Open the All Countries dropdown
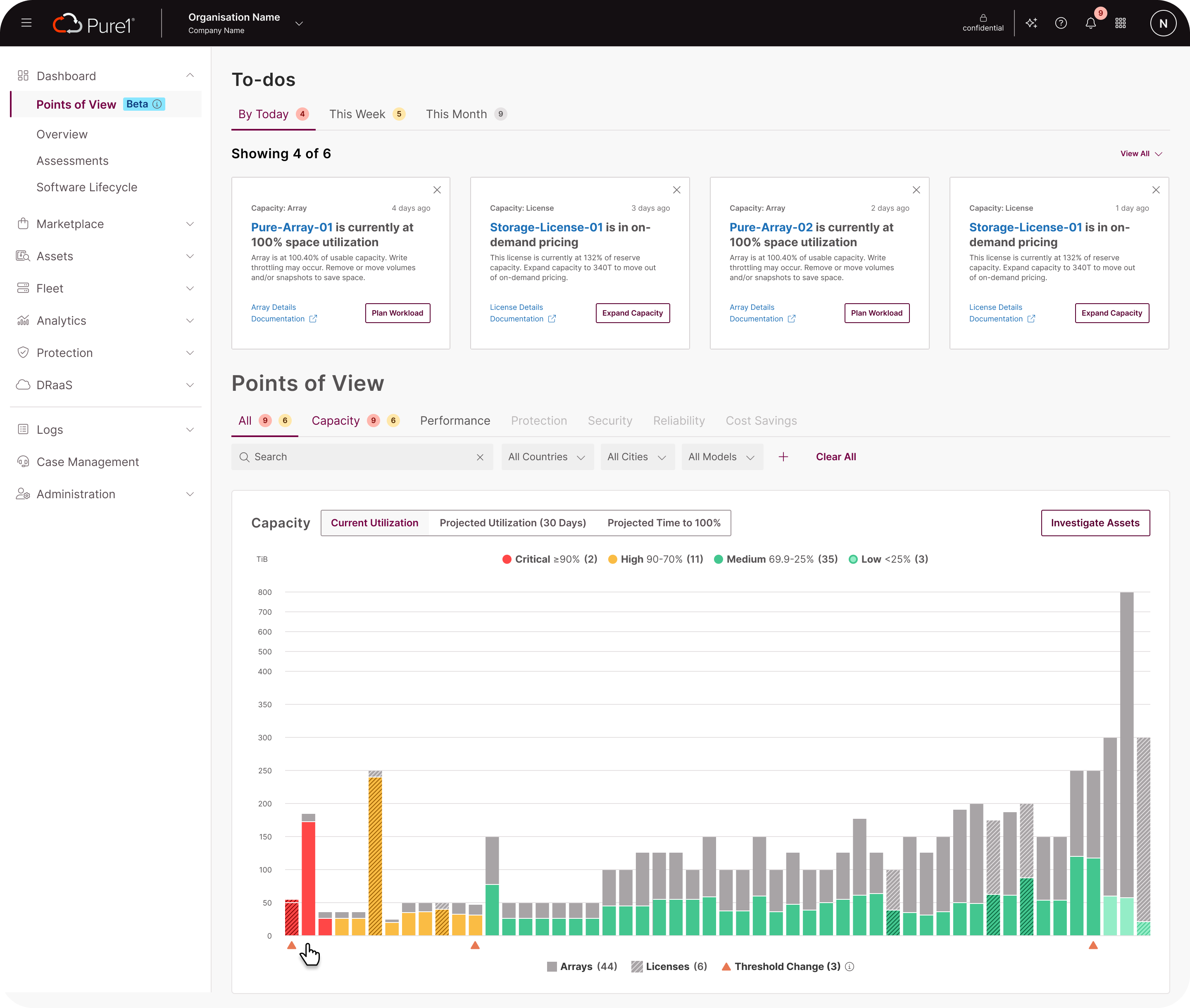Screen dimensions: 1190x1008 click(x=547, y=456)
